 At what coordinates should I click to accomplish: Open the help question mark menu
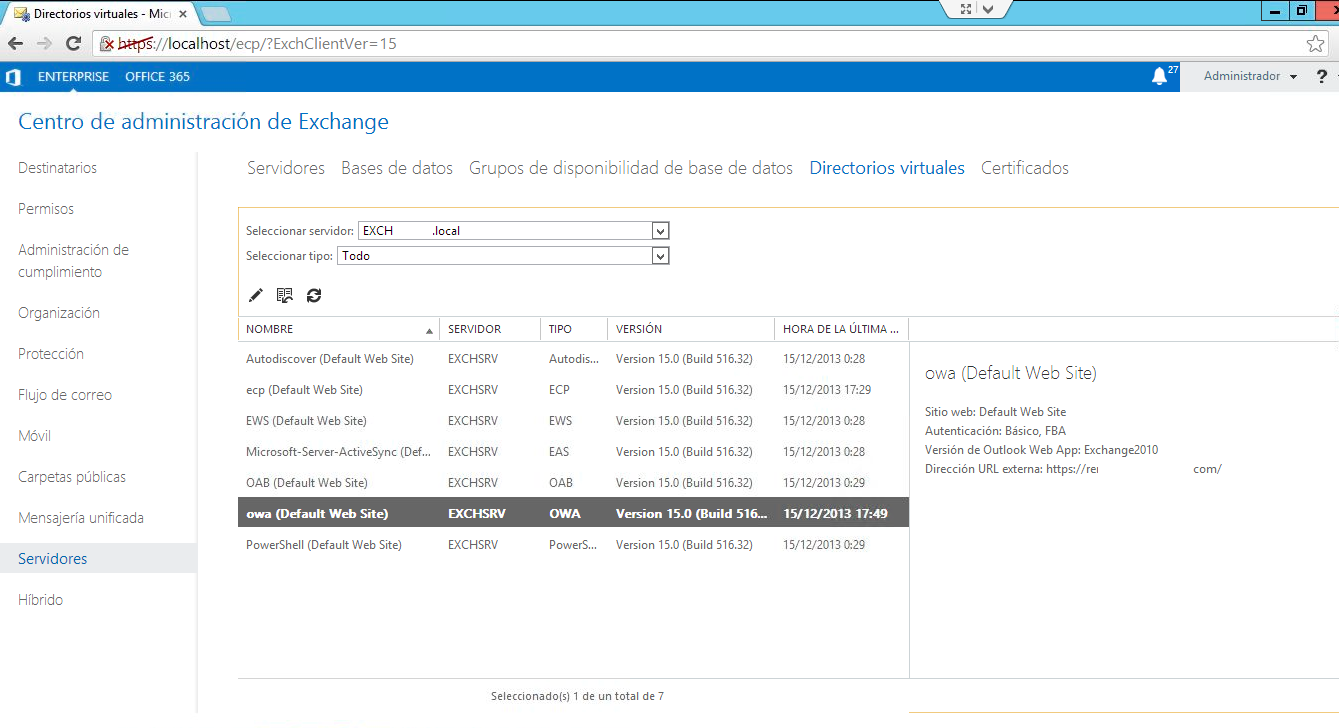[x=1321, y=77]
